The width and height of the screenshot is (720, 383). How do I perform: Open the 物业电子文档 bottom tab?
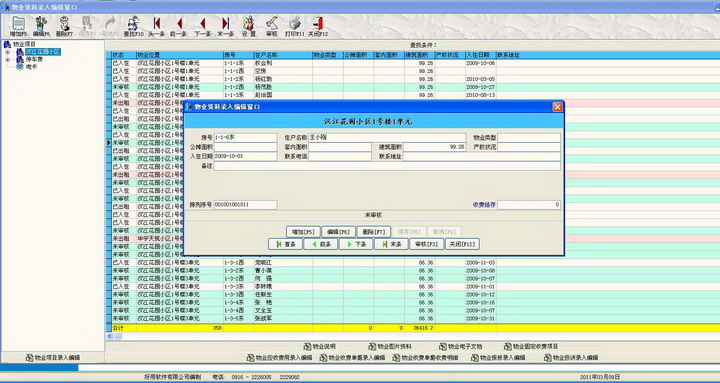(461, 346)
